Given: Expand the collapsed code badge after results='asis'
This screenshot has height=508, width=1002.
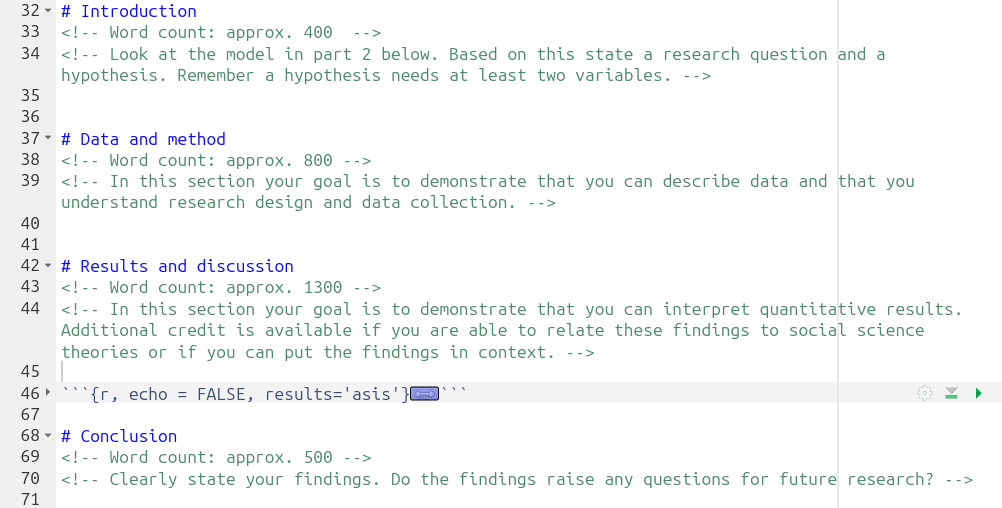Looking at the screenshot, I should (x=424, y=394).
